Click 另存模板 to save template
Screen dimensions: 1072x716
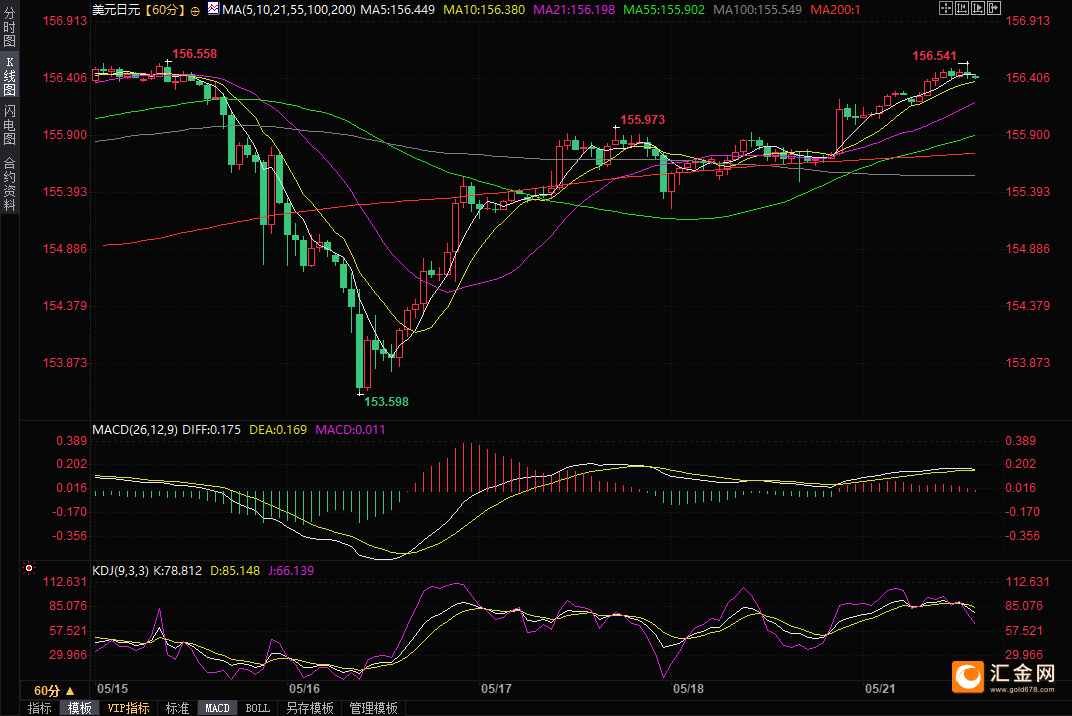coord(310,708)
